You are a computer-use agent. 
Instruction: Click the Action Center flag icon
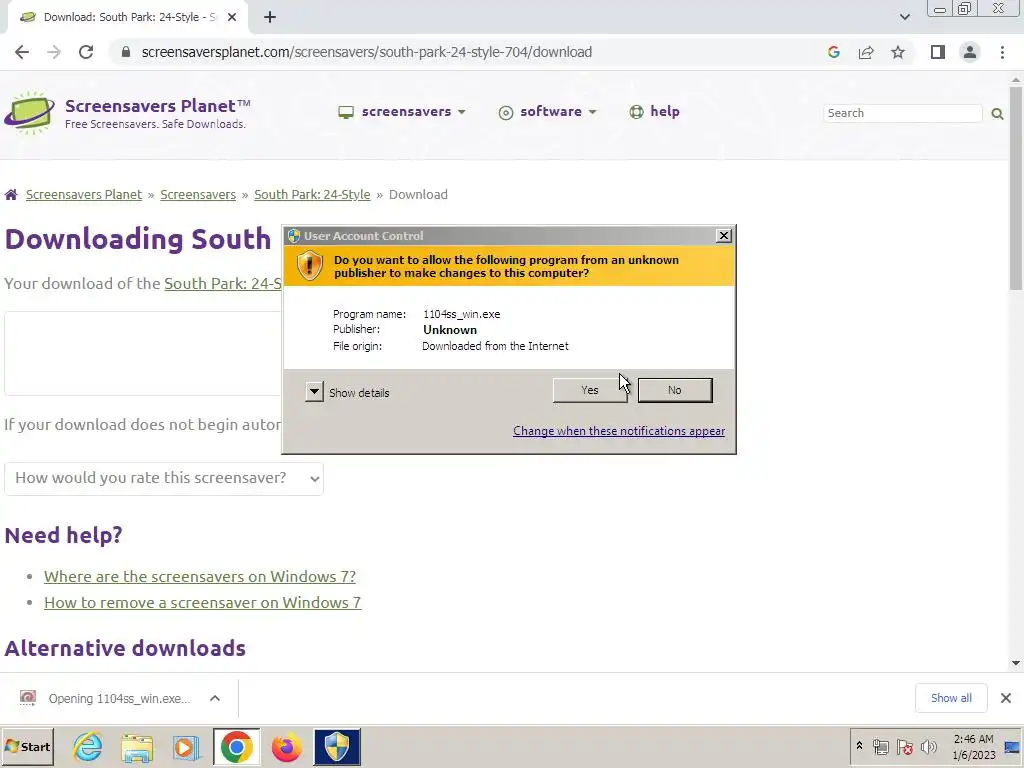coord(904,747)
